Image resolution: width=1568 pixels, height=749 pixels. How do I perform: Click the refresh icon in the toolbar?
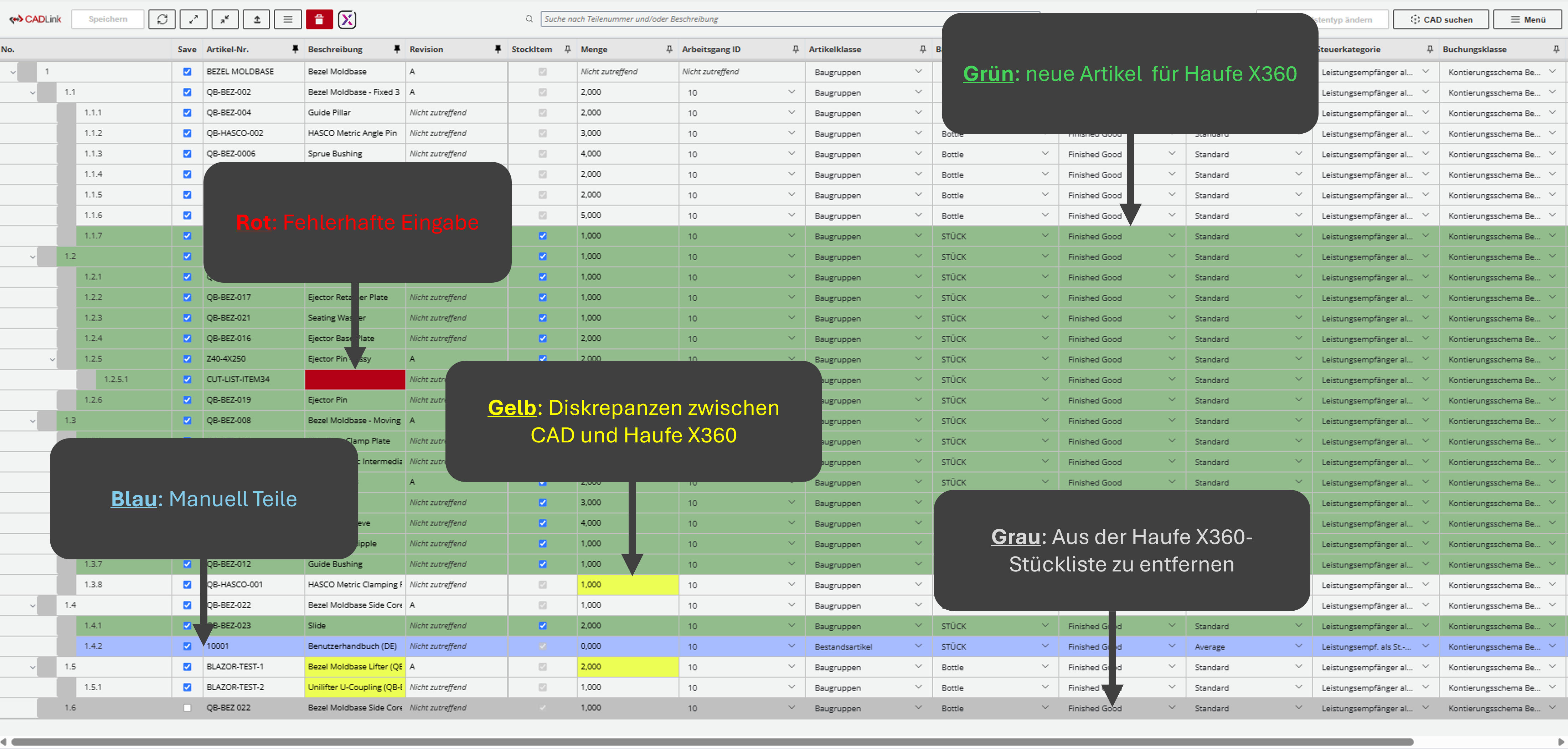(x=162, y=20)
